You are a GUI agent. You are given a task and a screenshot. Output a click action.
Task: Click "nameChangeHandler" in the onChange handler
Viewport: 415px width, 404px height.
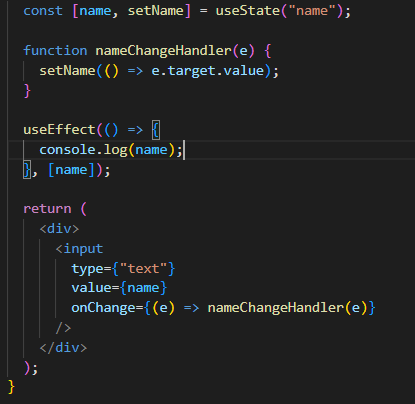276,308
